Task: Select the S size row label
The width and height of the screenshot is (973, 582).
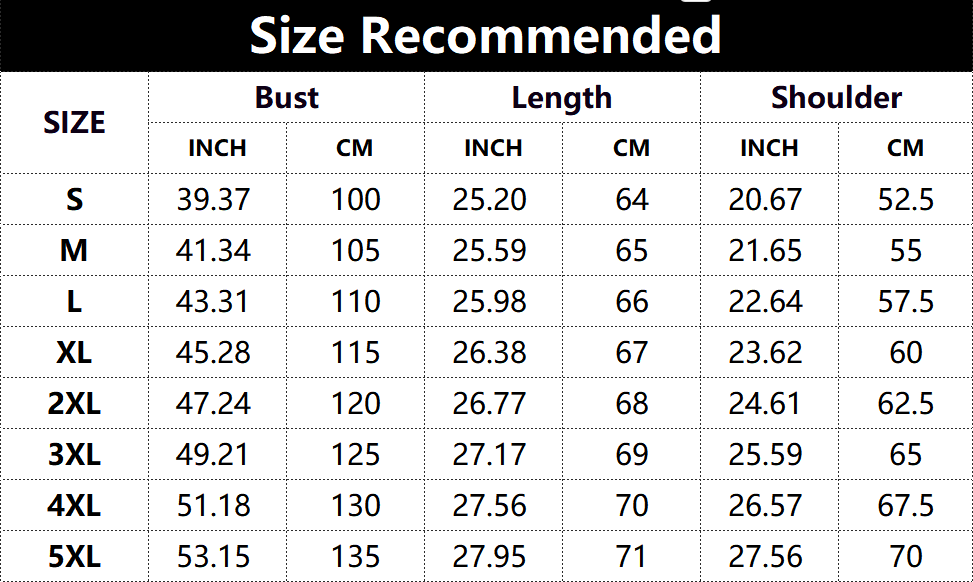Action: pyautogui.click(x=74, y=199)
